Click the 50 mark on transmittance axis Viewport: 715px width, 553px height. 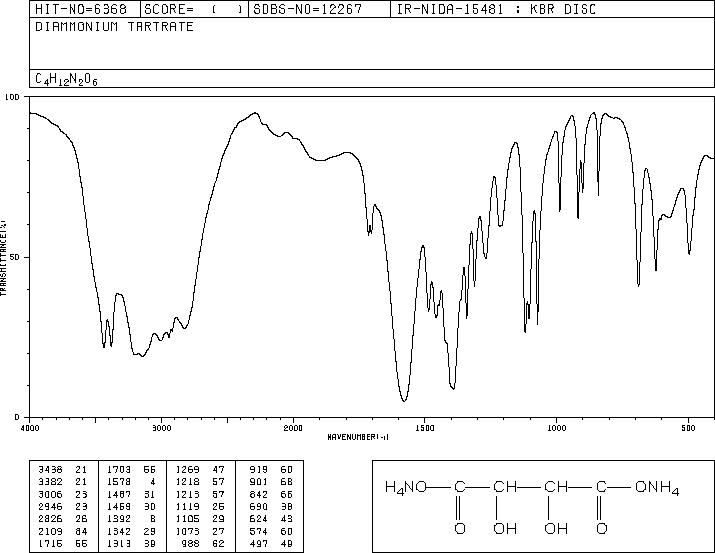click(16, 257)
